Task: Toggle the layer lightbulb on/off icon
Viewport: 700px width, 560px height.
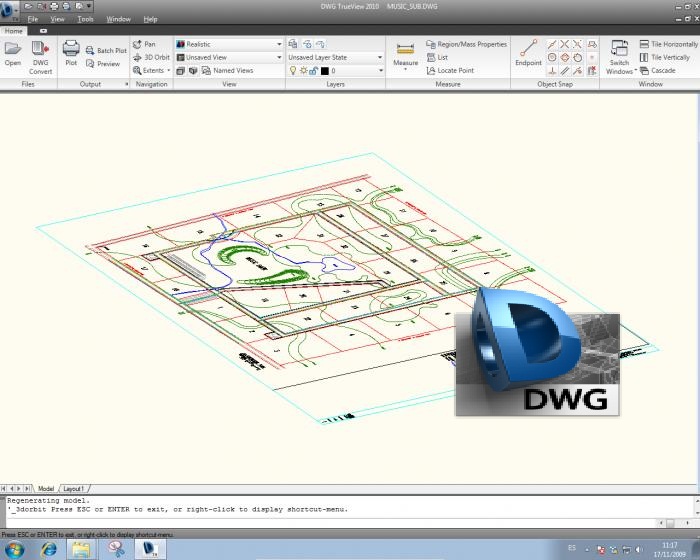Action: 292,71
